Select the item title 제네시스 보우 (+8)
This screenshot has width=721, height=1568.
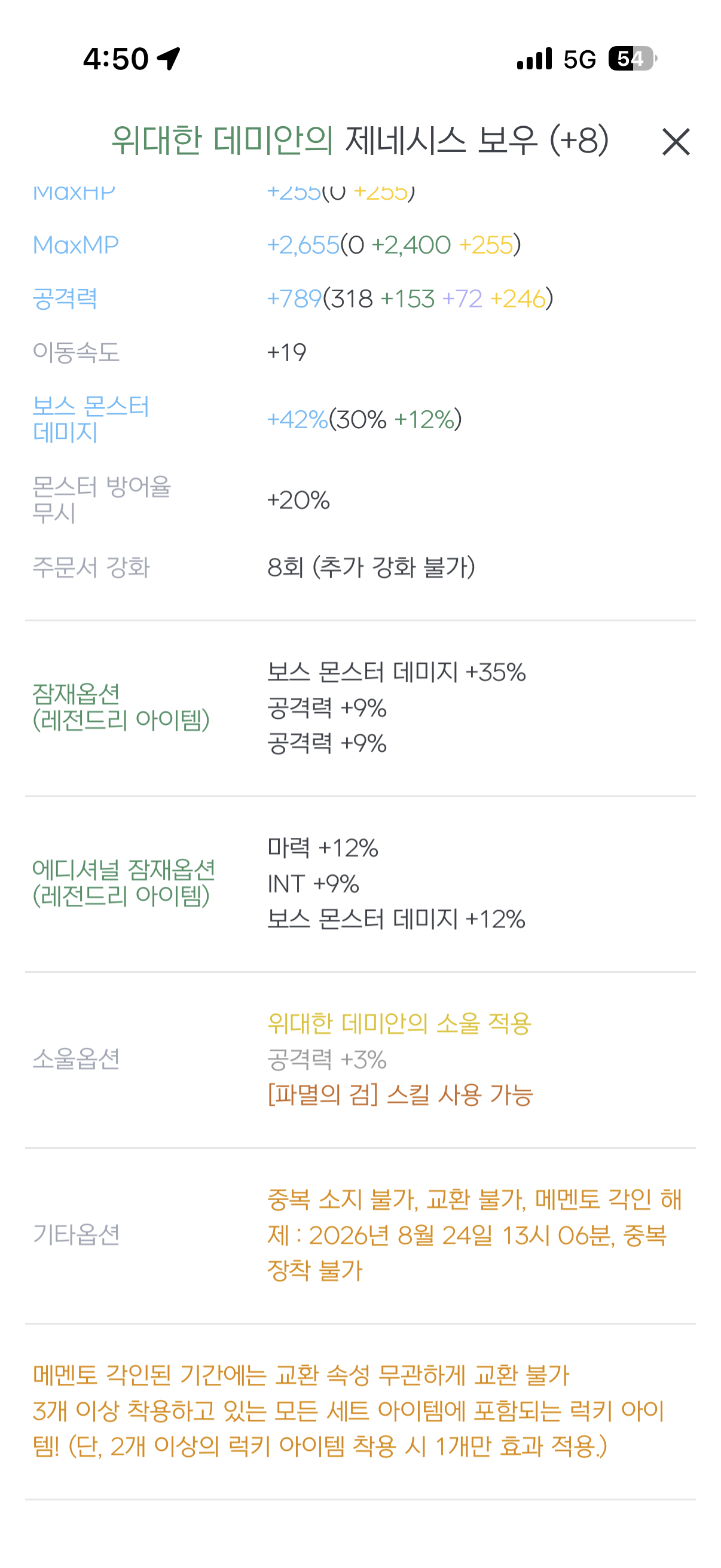click(x=476, y=140)
